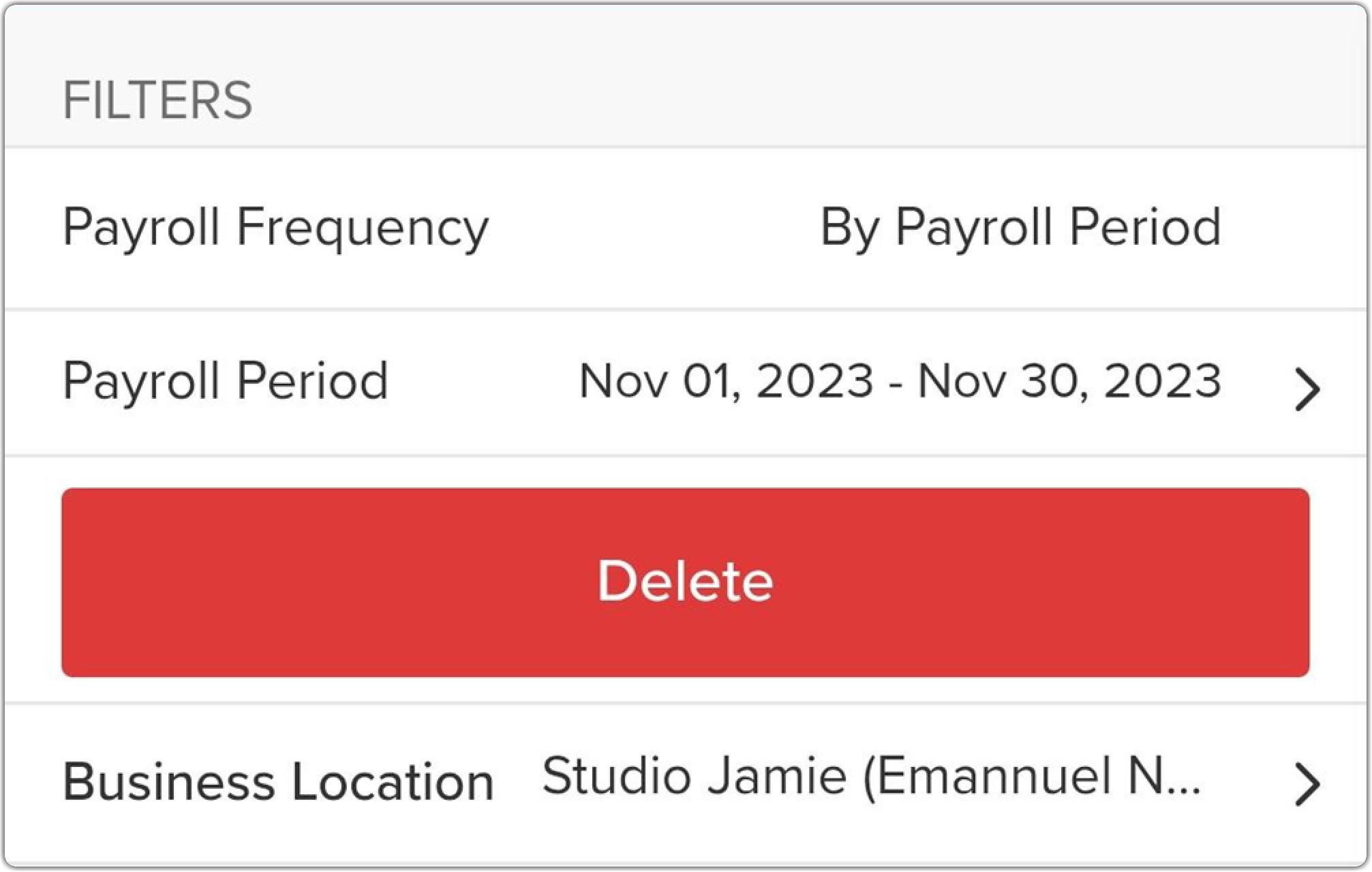Click the Payroll Frequency label
1372x872 pixels.
276,227
